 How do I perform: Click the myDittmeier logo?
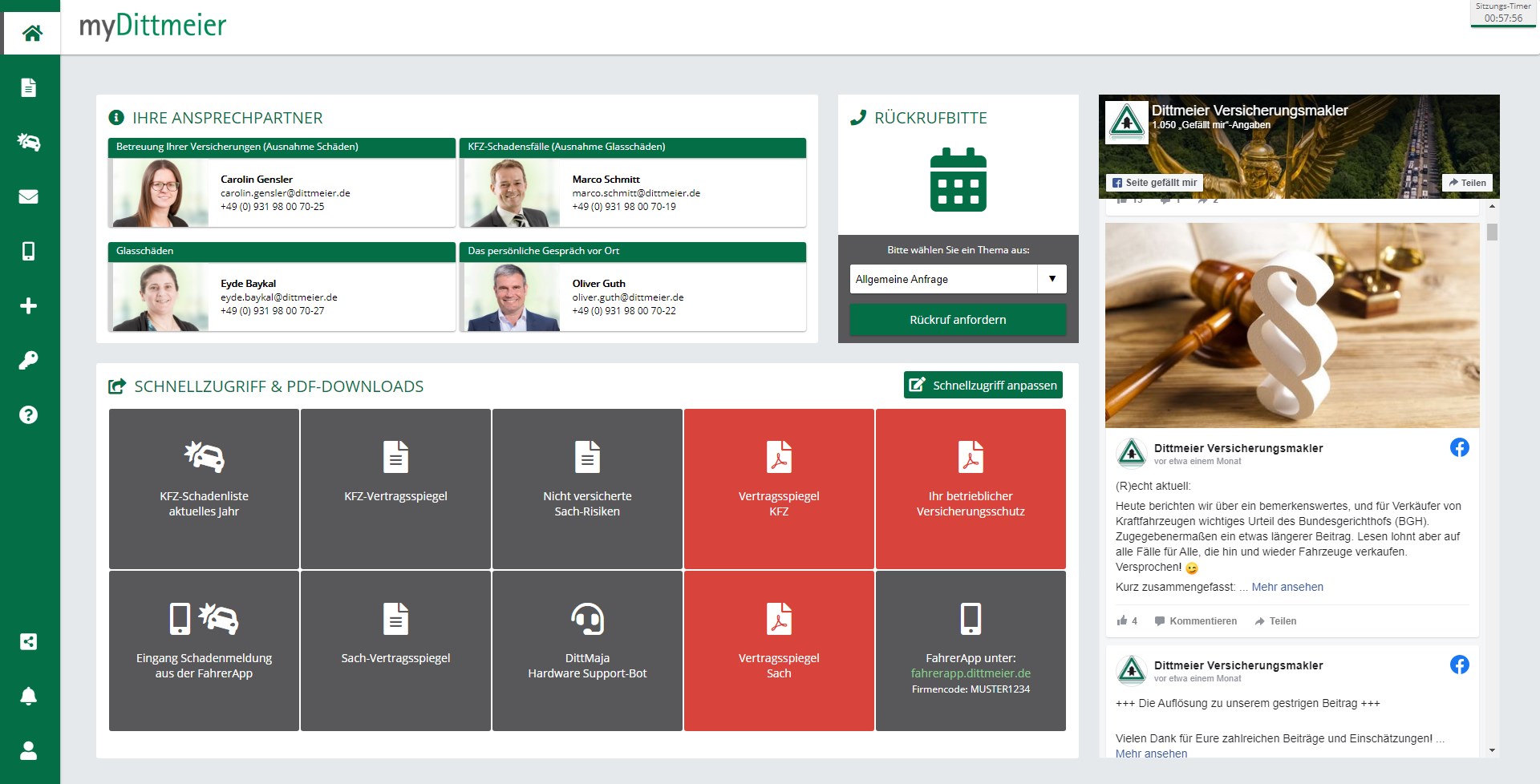pos(152,26)
